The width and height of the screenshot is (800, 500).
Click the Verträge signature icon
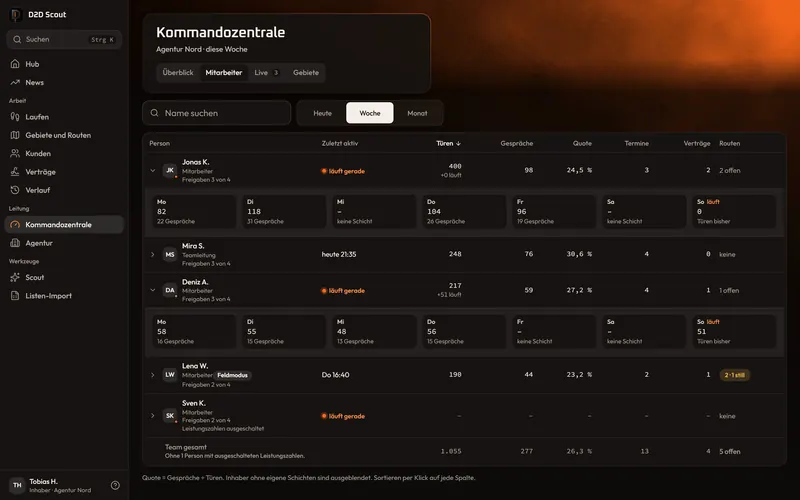(x=15, y=172)
